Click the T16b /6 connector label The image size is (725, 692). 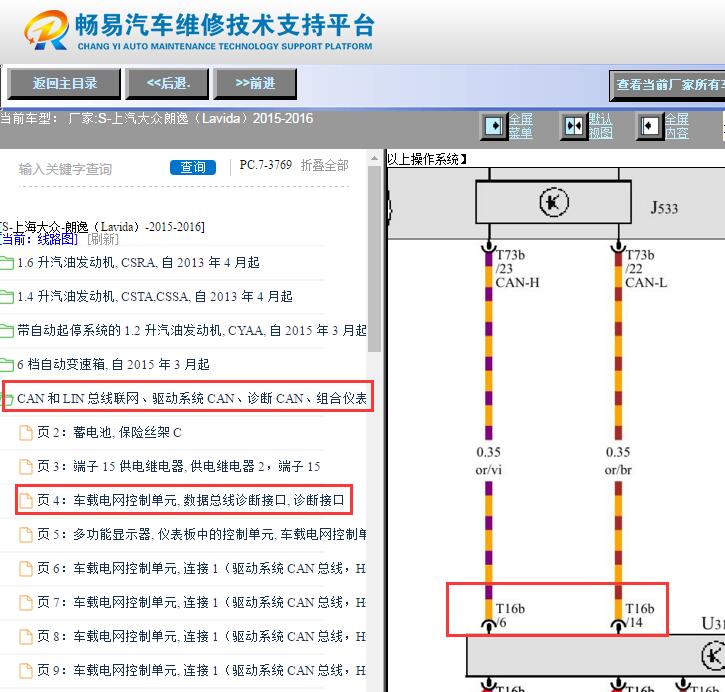tap(510, 615)
